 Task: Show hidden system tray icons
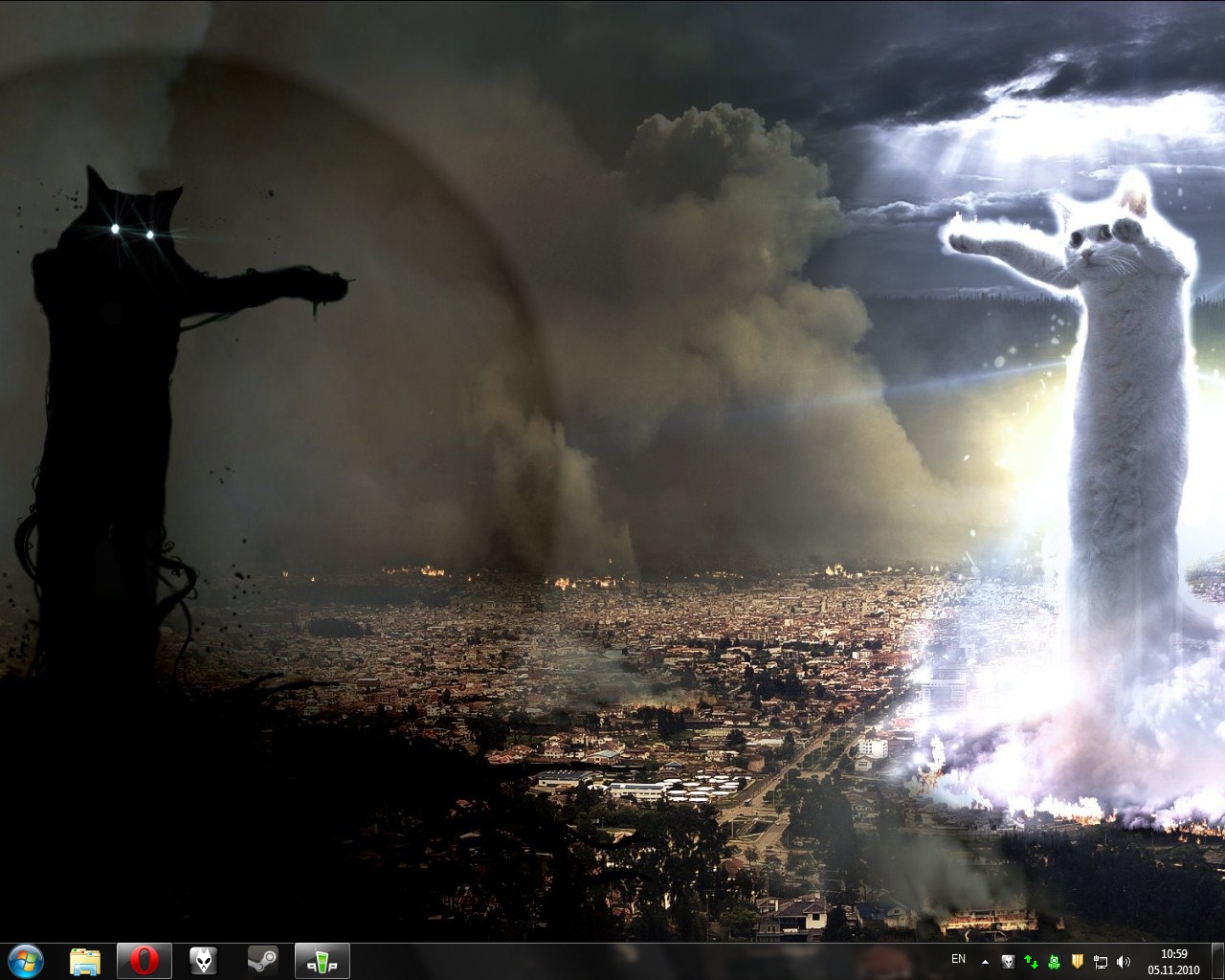(985, 961)
